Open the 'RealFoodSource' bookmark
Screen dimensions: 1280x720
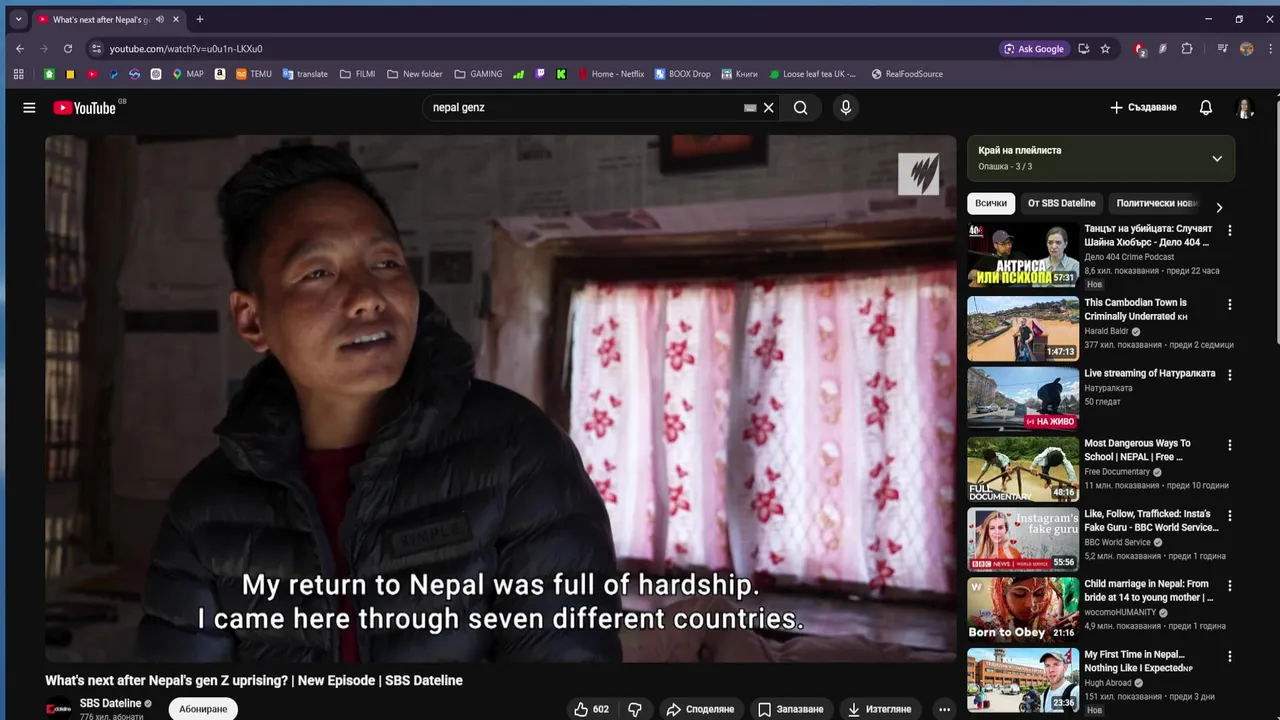907,74
